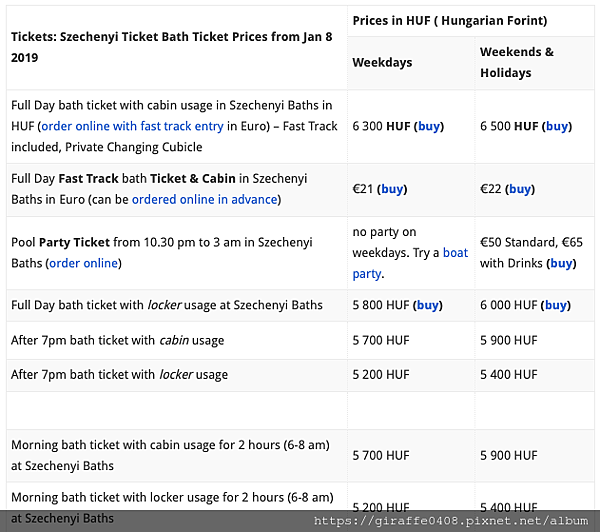The image size is (600, 532).
Task: Follow the 'boat party' link
Action: [x=410, y=263]
